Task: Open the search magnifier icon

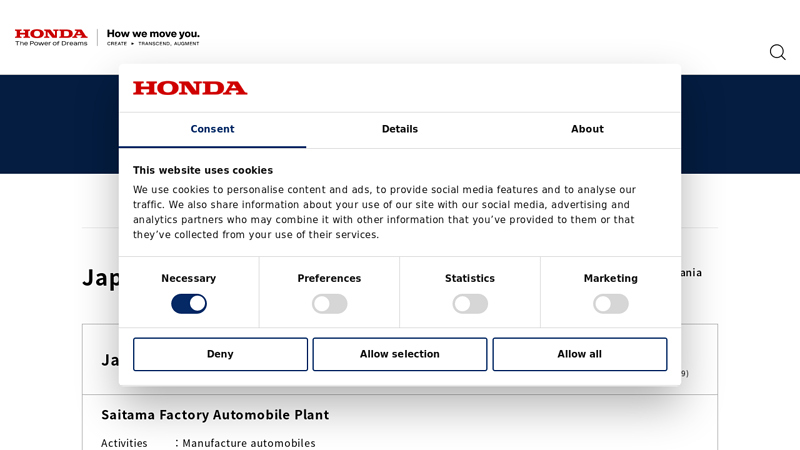Action: [x=777, y=52]
